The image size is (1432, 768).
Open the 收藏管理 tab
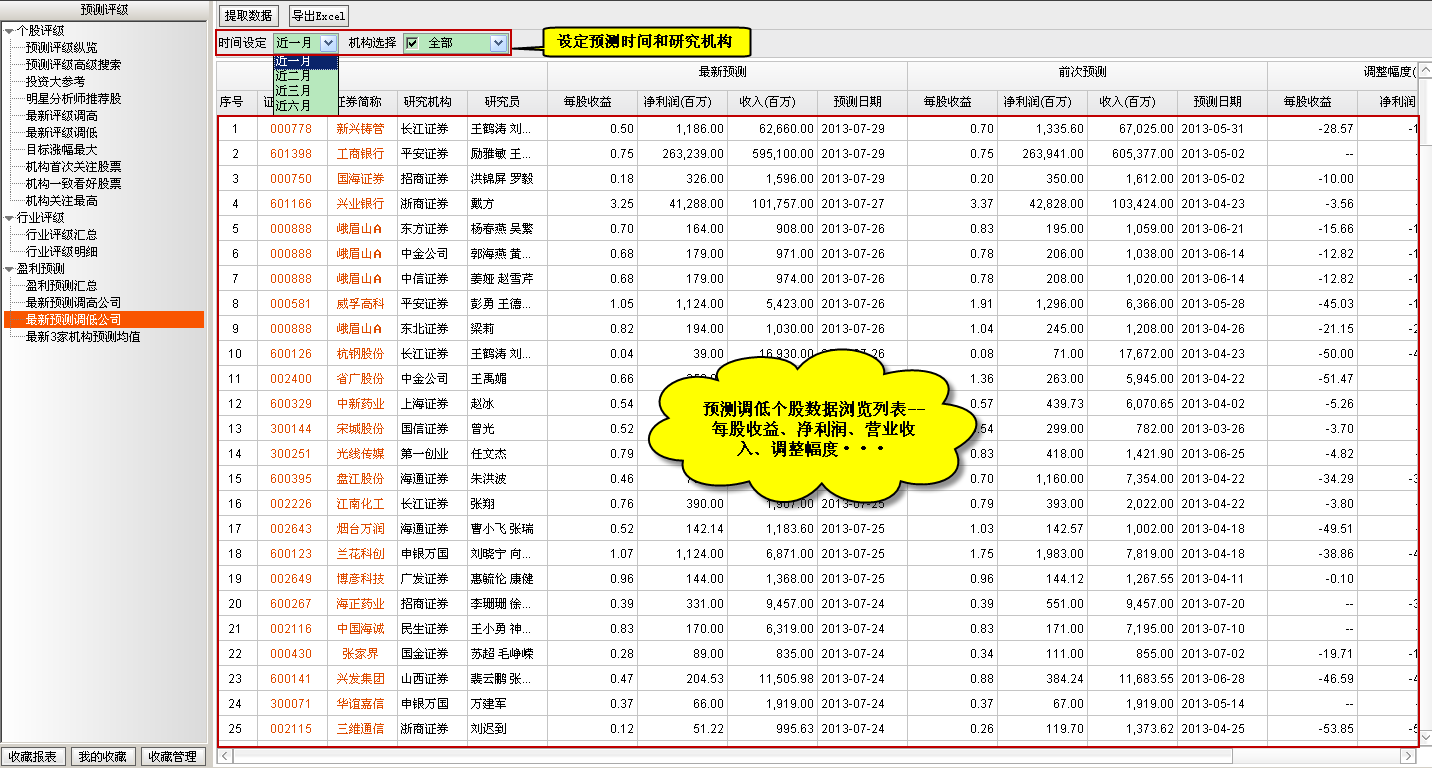coord(173,757)
